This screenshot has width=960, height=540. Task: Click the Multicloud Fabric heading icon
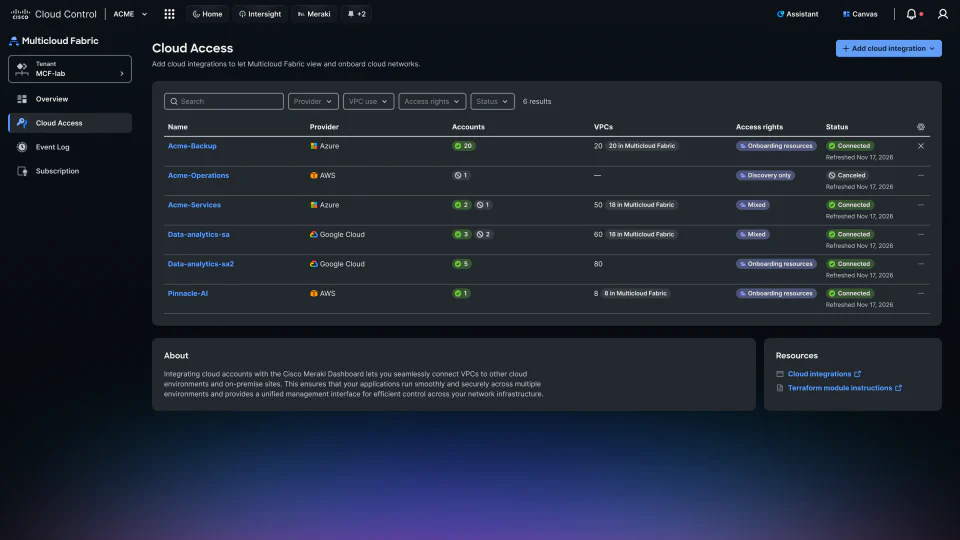[13, 41]
